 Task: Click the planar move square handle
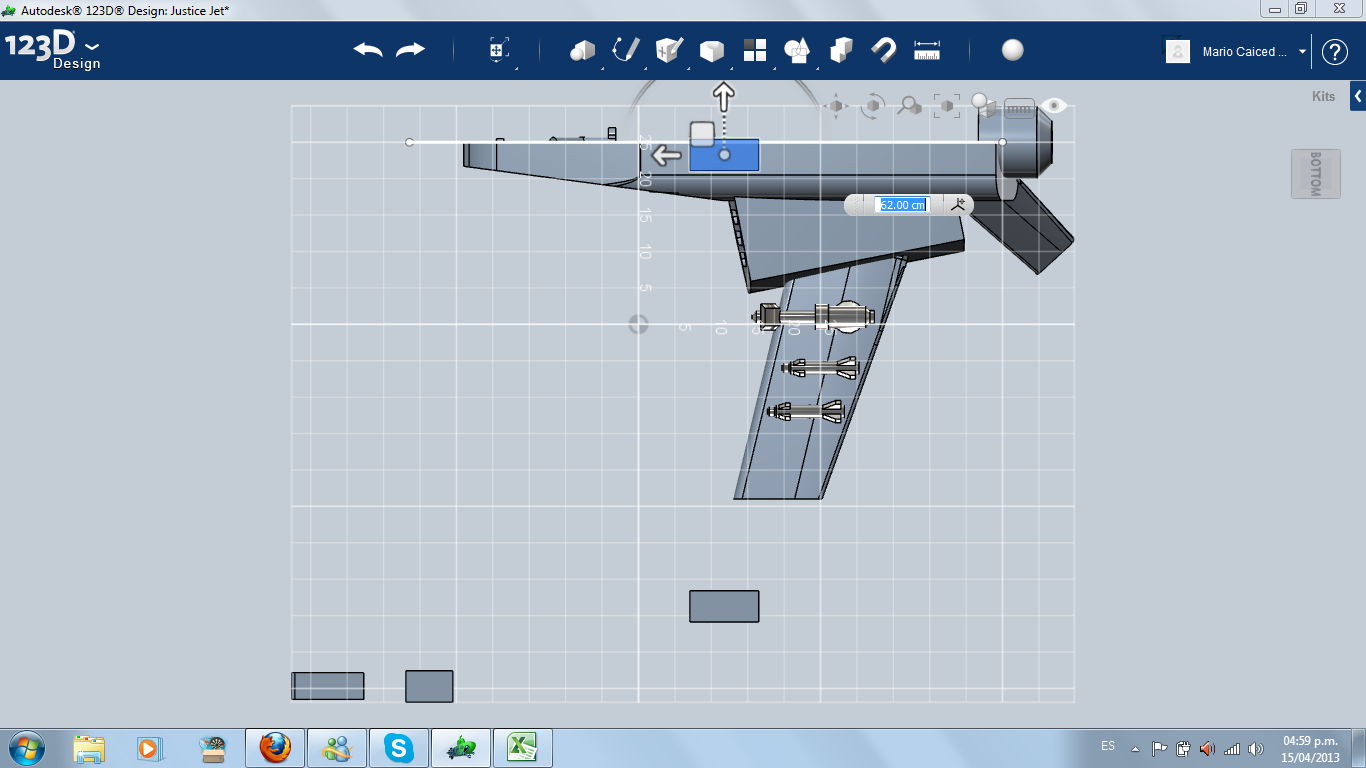(x=702, y=134)
